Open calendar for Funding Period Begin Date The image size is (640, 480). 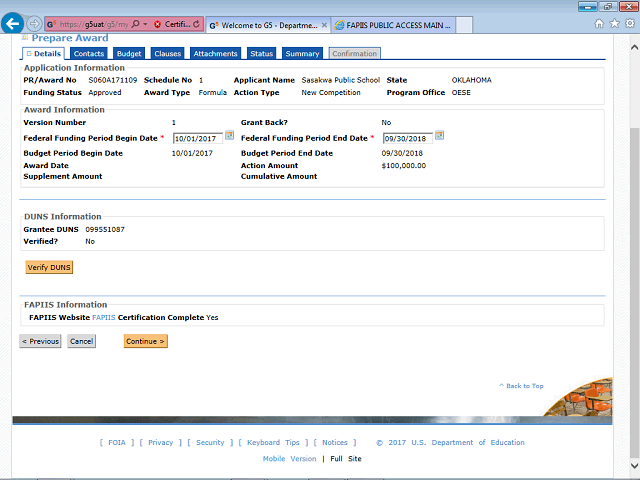[x=229, y=136]
